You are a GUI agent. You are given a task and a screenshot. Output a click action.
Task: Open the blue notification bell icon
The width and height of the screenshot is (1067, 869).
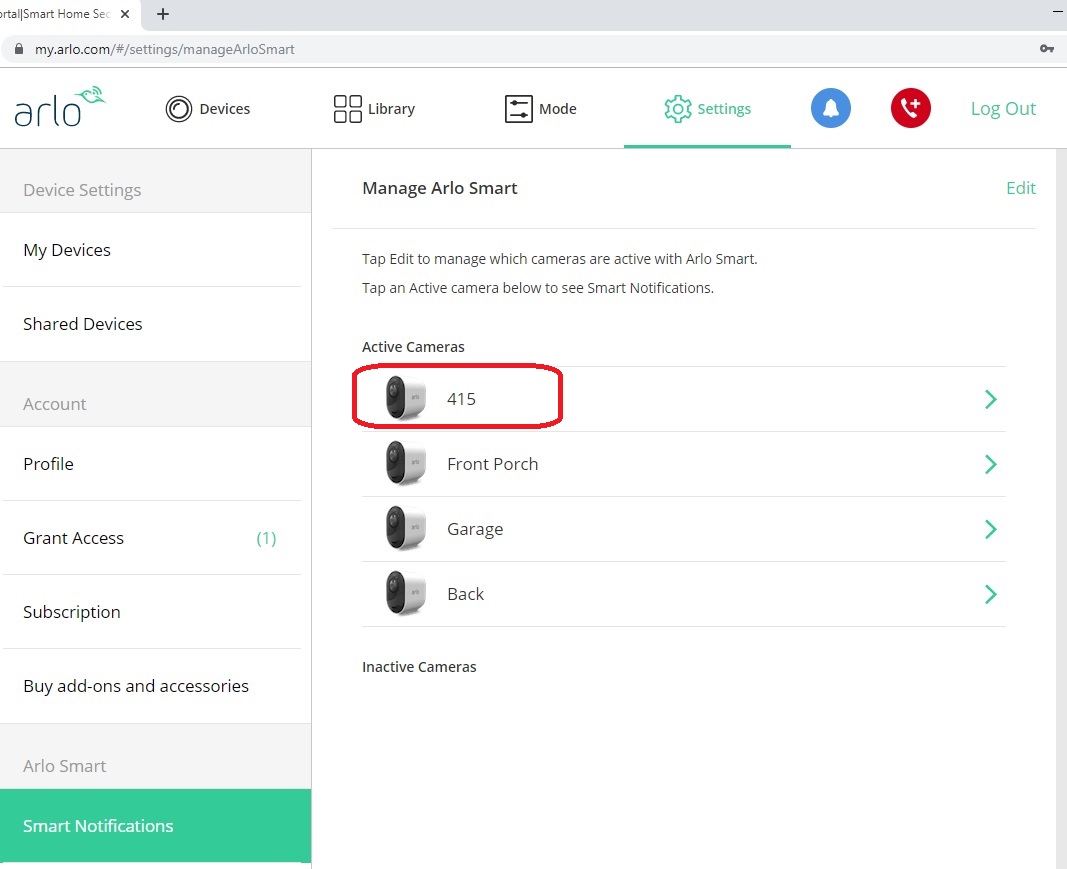click(831, 108)
